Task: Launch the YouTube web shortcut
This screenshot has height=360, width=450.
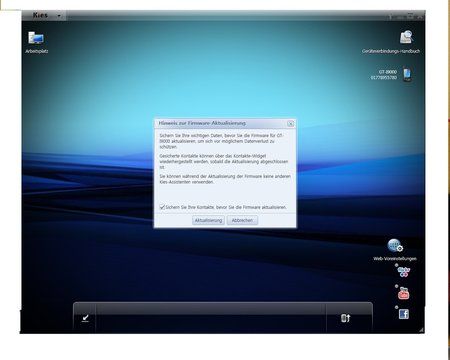Action: coord(403,293)
